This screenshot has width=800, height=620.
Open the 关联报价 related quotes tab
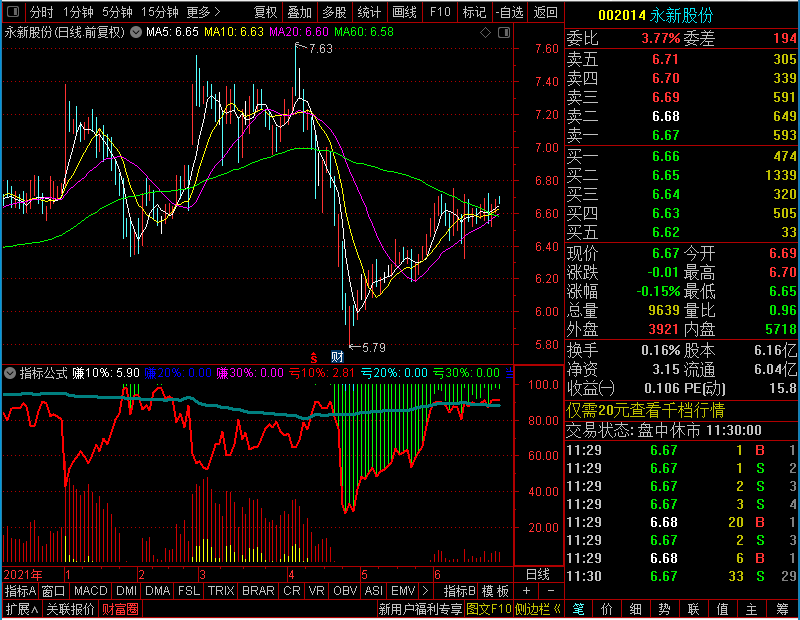click(x=70, y=609)
